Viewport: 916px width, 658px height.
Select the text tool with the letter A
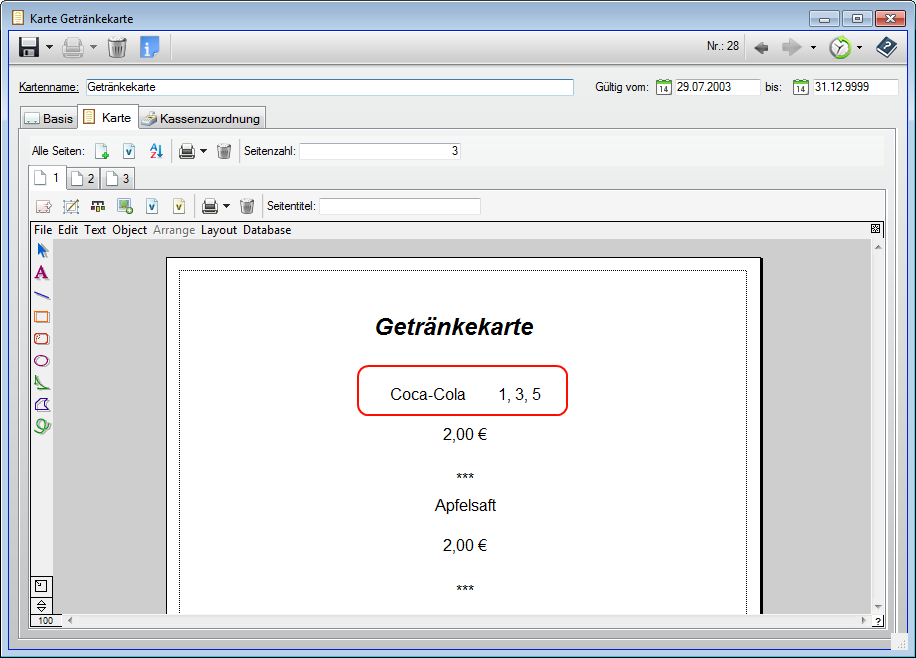(41, 272)
